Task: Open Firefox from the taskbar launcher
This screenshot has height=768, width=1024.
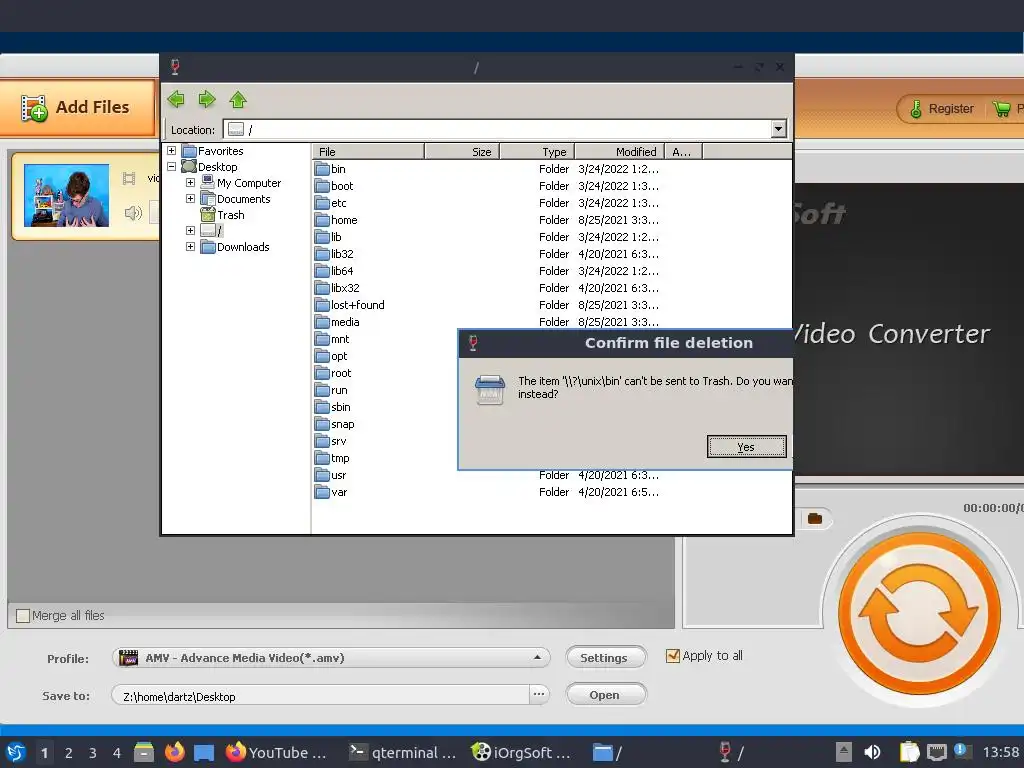Action: point(174,752)
